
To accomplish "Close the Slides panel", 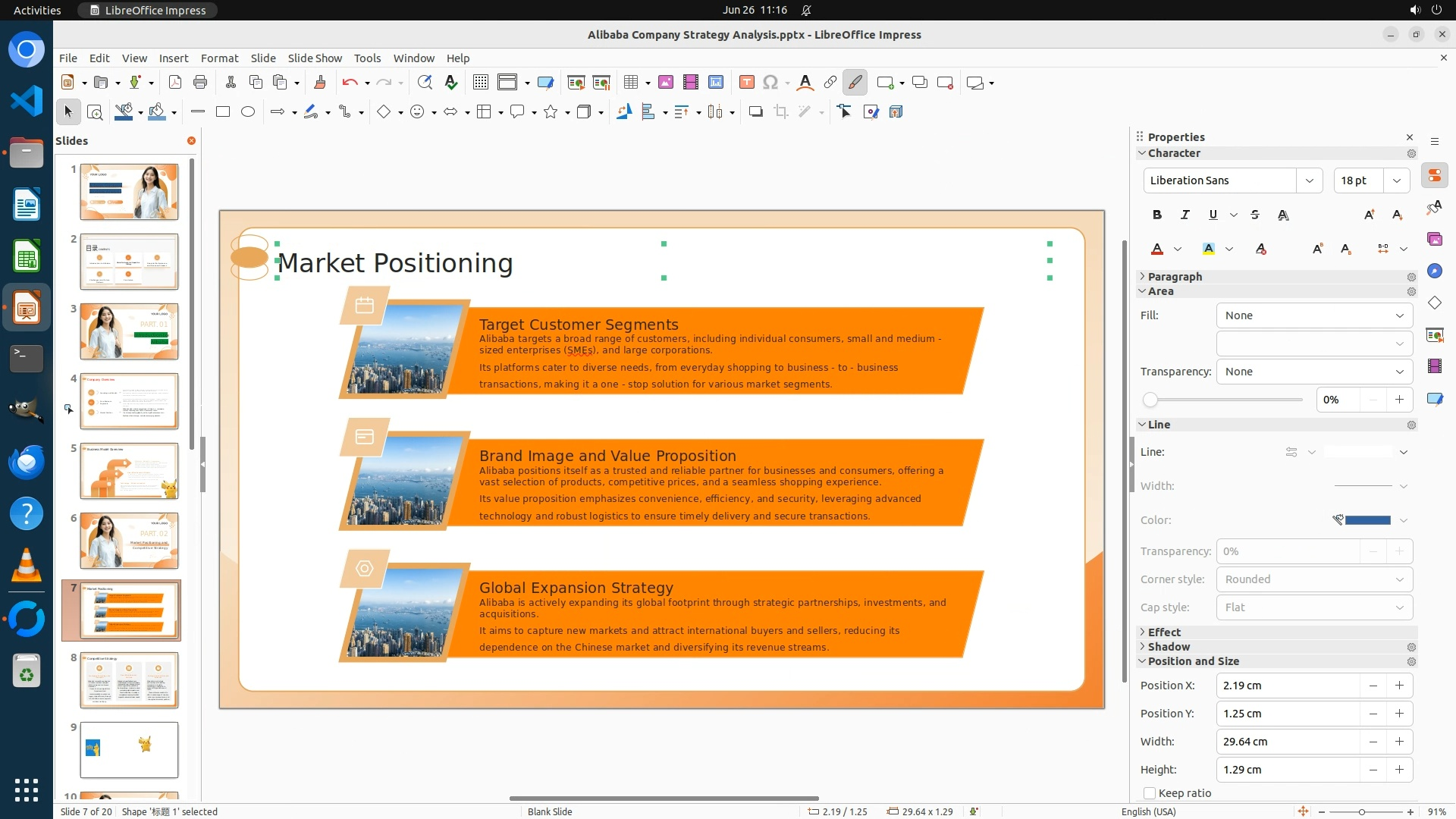I will [x=191, y=141].
